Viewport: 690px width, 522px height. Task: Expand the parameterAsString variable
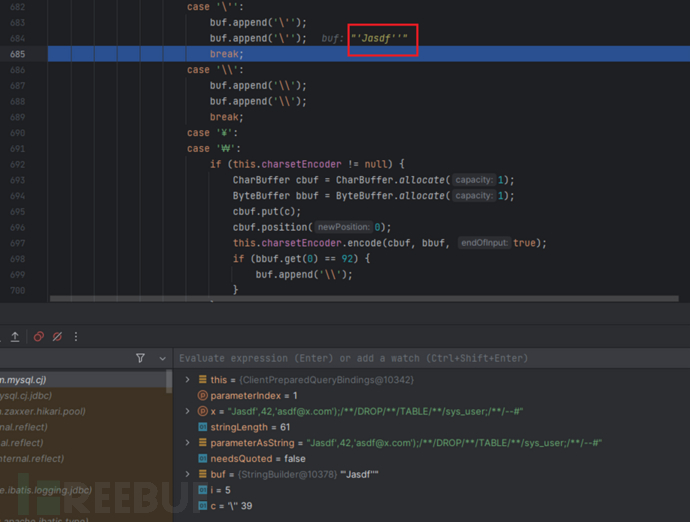(x=187, y=442)
